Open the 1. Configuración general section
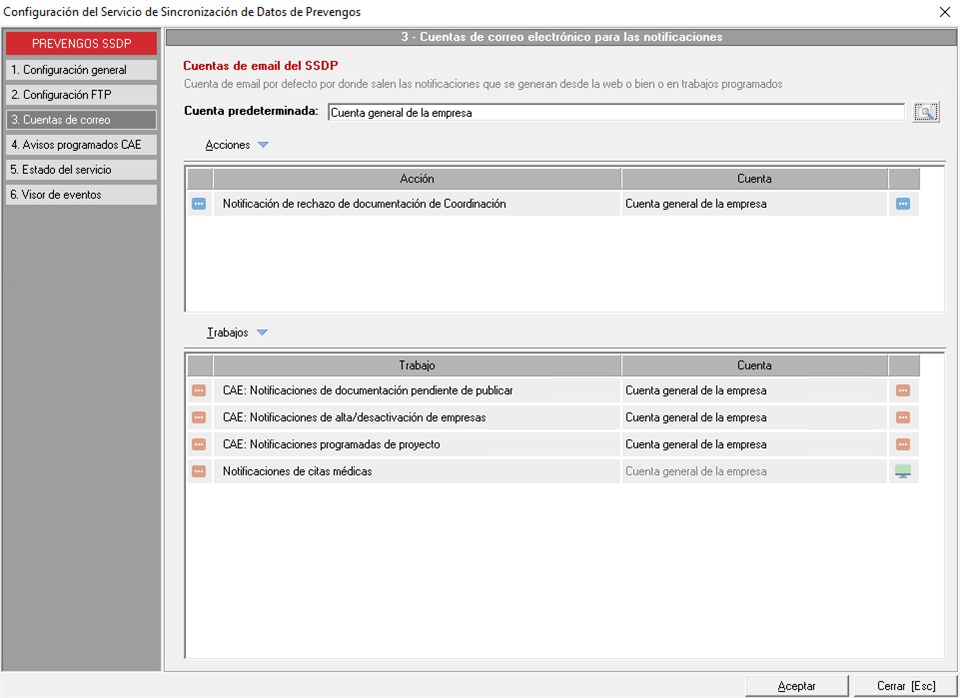960x698 pixels. [81, 70]
